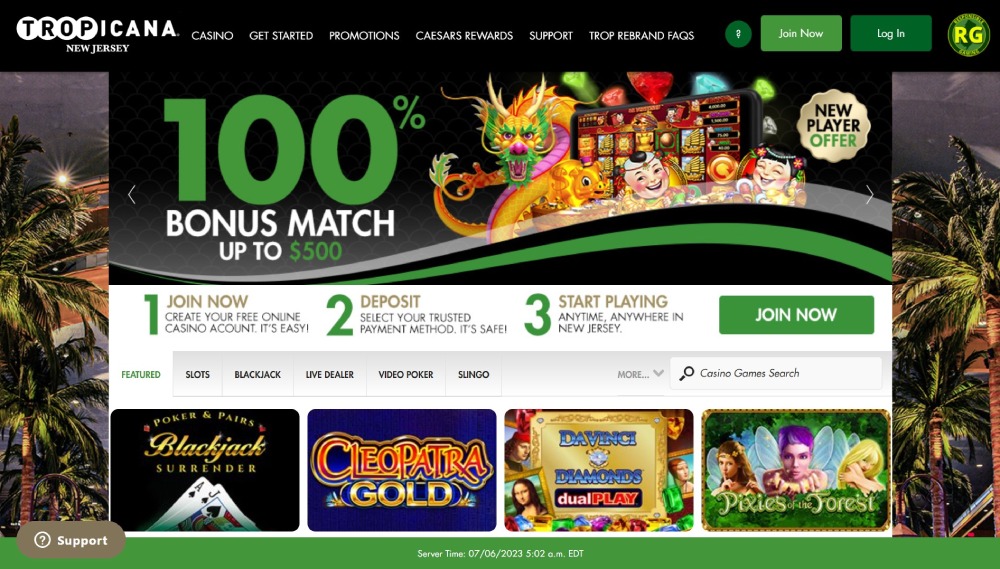Switch to the Live Dealer tab

pyautogui.click(x=330, y=374)
